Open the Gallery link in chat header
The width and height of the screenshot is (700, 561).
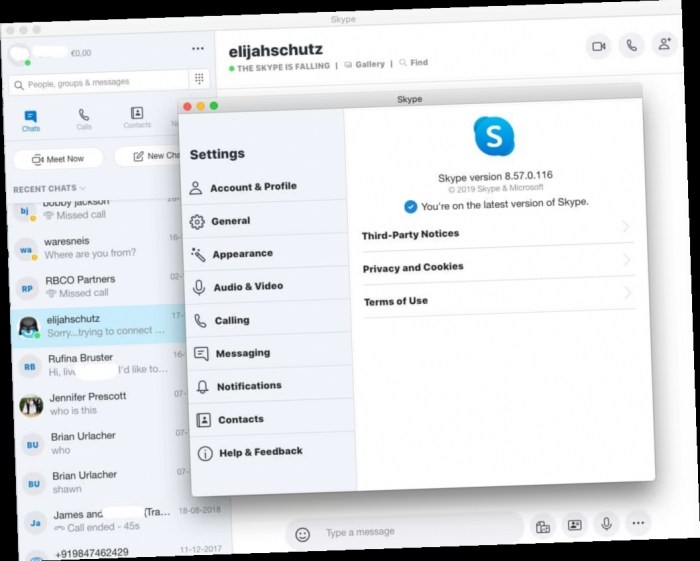click(364, 64)
